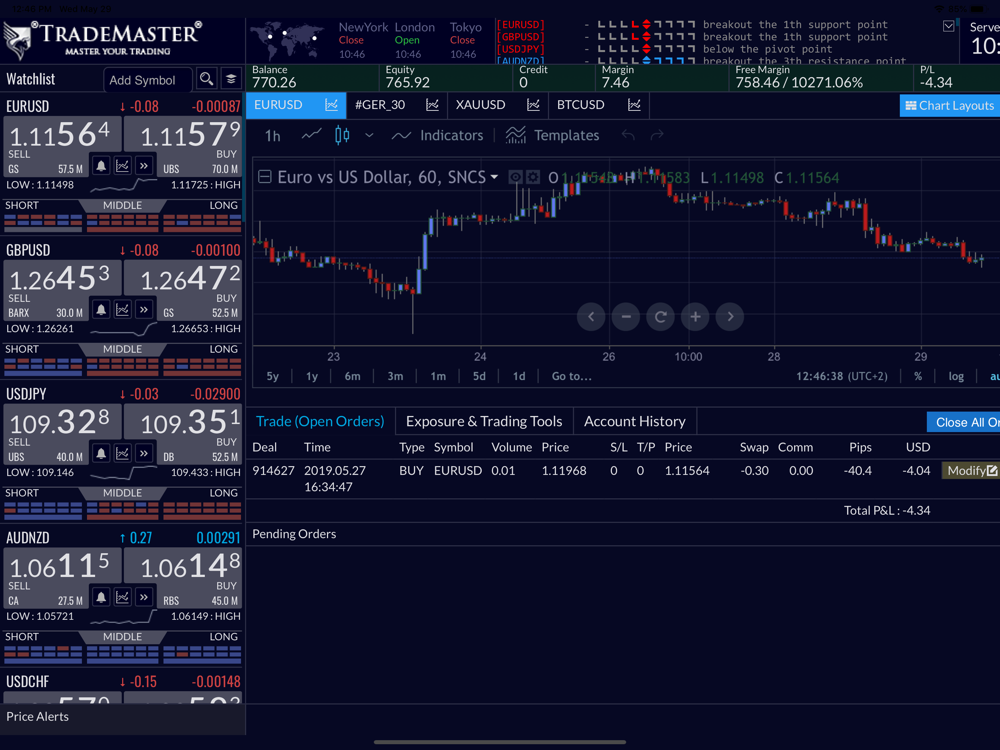Click the chart icon on the XAUUSD tab
The width and height of the screenshot is (1000, 750).
tap(533, 105)
